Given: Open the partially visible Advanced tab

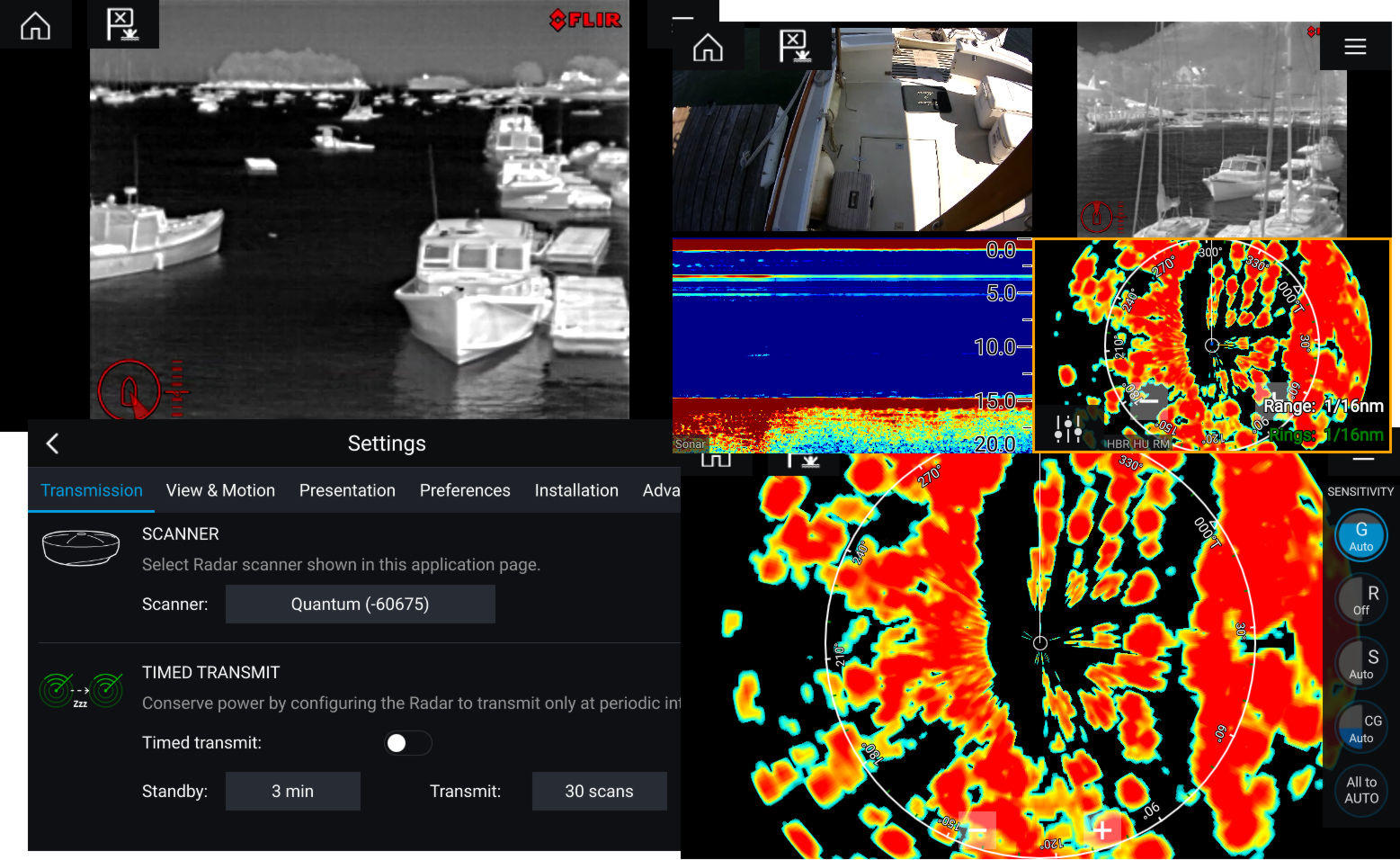Looking at the screenshot, I should click(661, 490).
